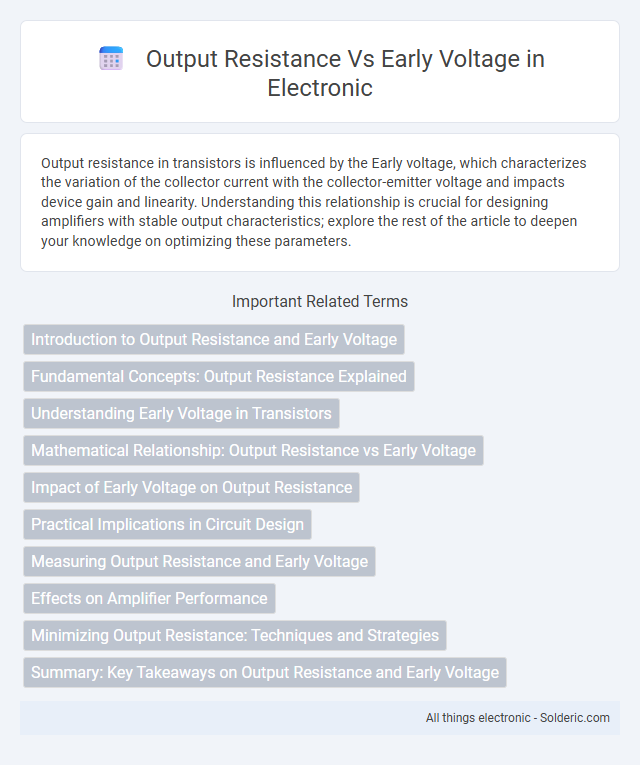Select 'Summary: Key Takeaways' related term

(265, 672)
